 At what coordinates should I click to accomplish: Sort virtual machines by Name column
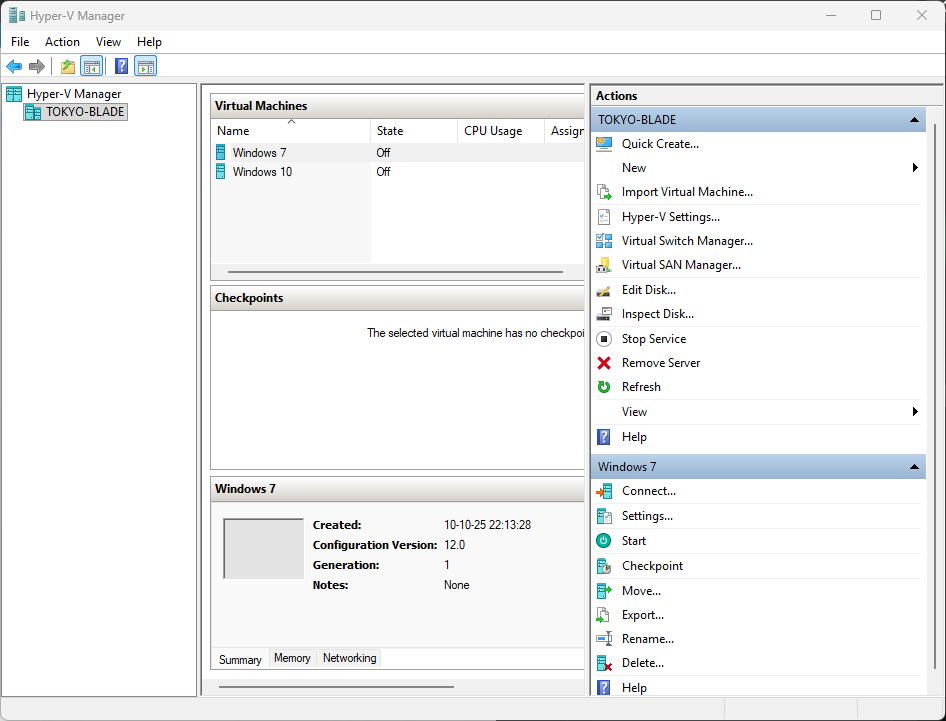291,131
